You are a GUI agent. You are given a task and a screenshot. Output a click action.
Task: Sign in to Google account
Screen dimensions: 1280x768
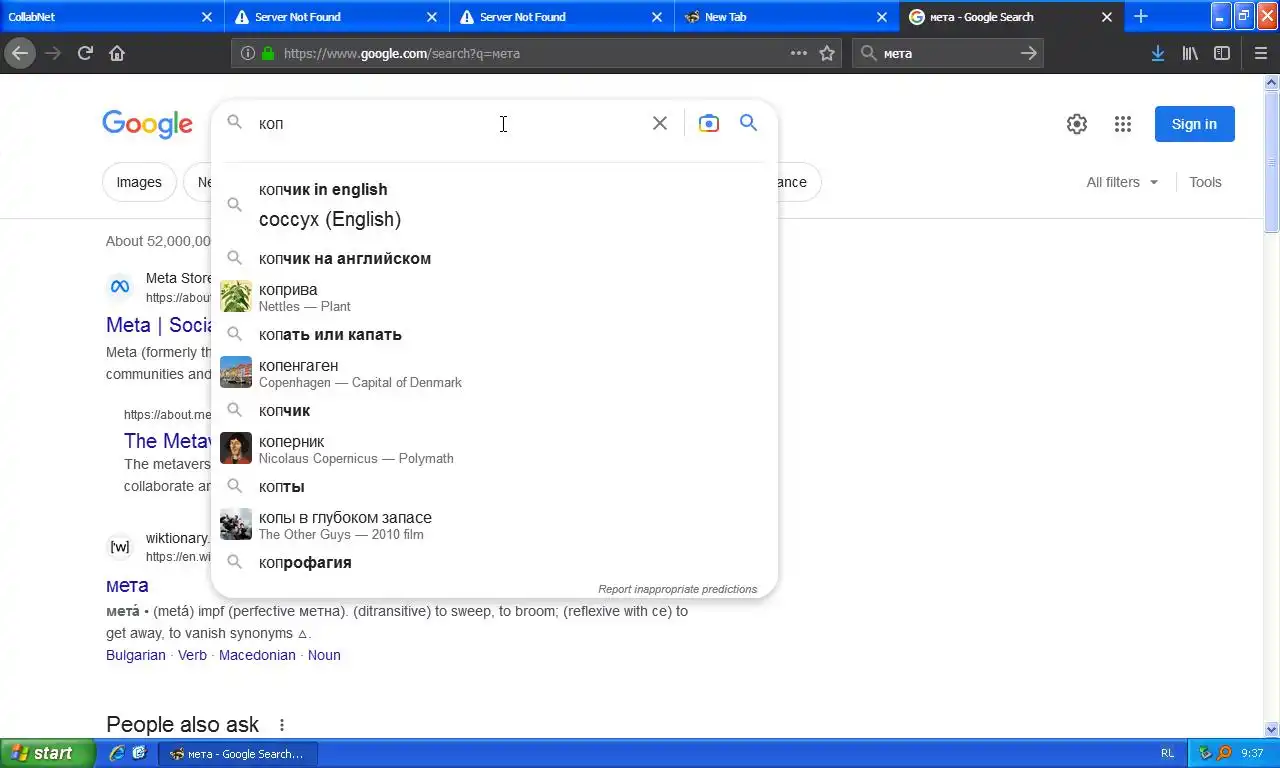click(1194, 124)
